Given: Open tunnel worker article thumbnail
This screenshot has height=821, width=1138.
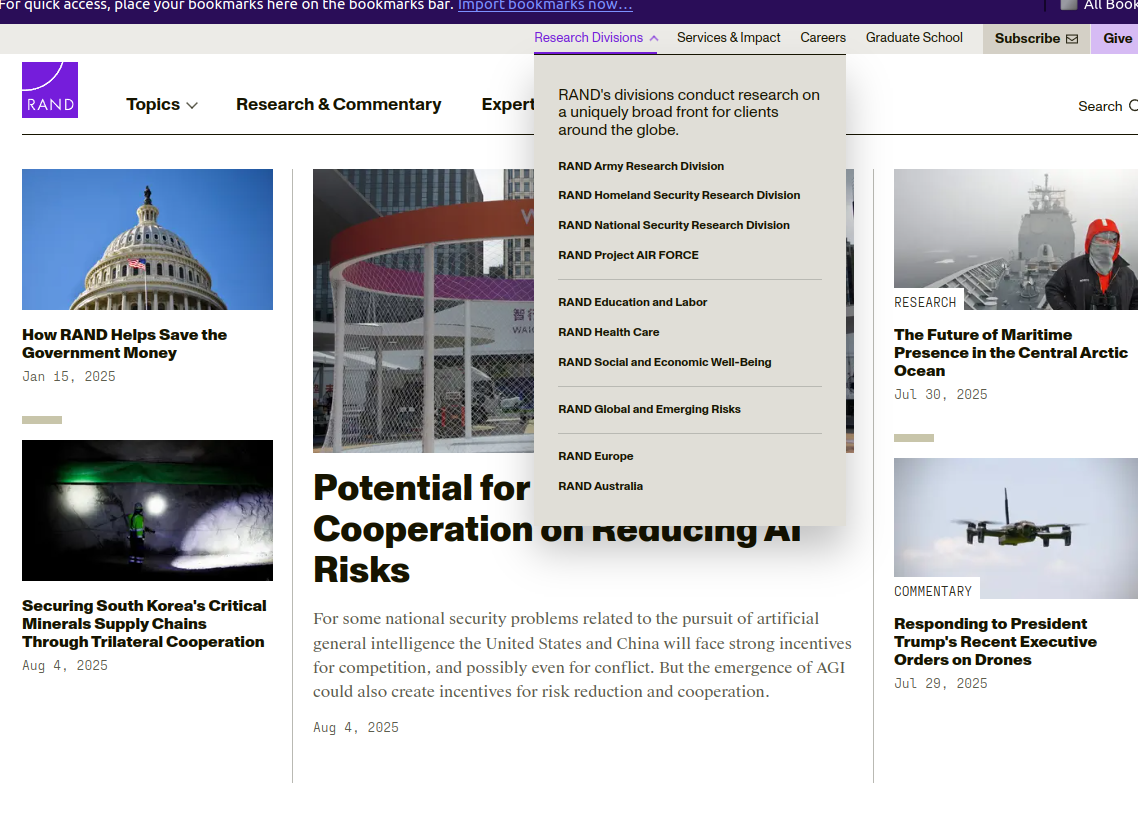Looking at the screenshot, I should coord(147,510).
